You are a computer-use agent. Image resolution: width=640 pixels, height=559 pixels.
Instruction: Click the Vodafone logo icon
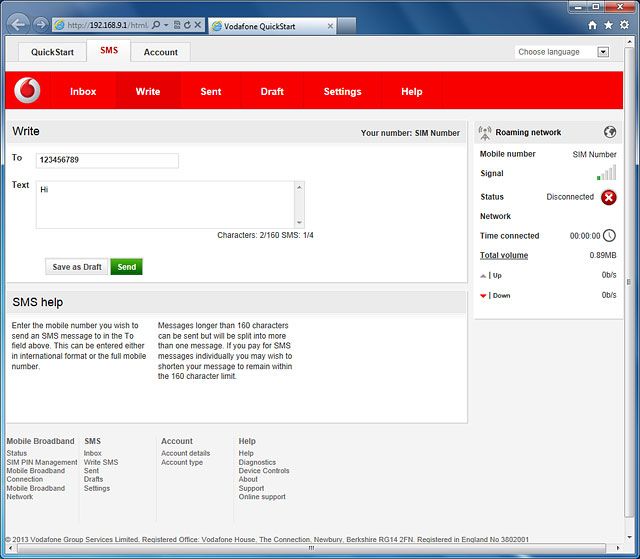point(28,91)
